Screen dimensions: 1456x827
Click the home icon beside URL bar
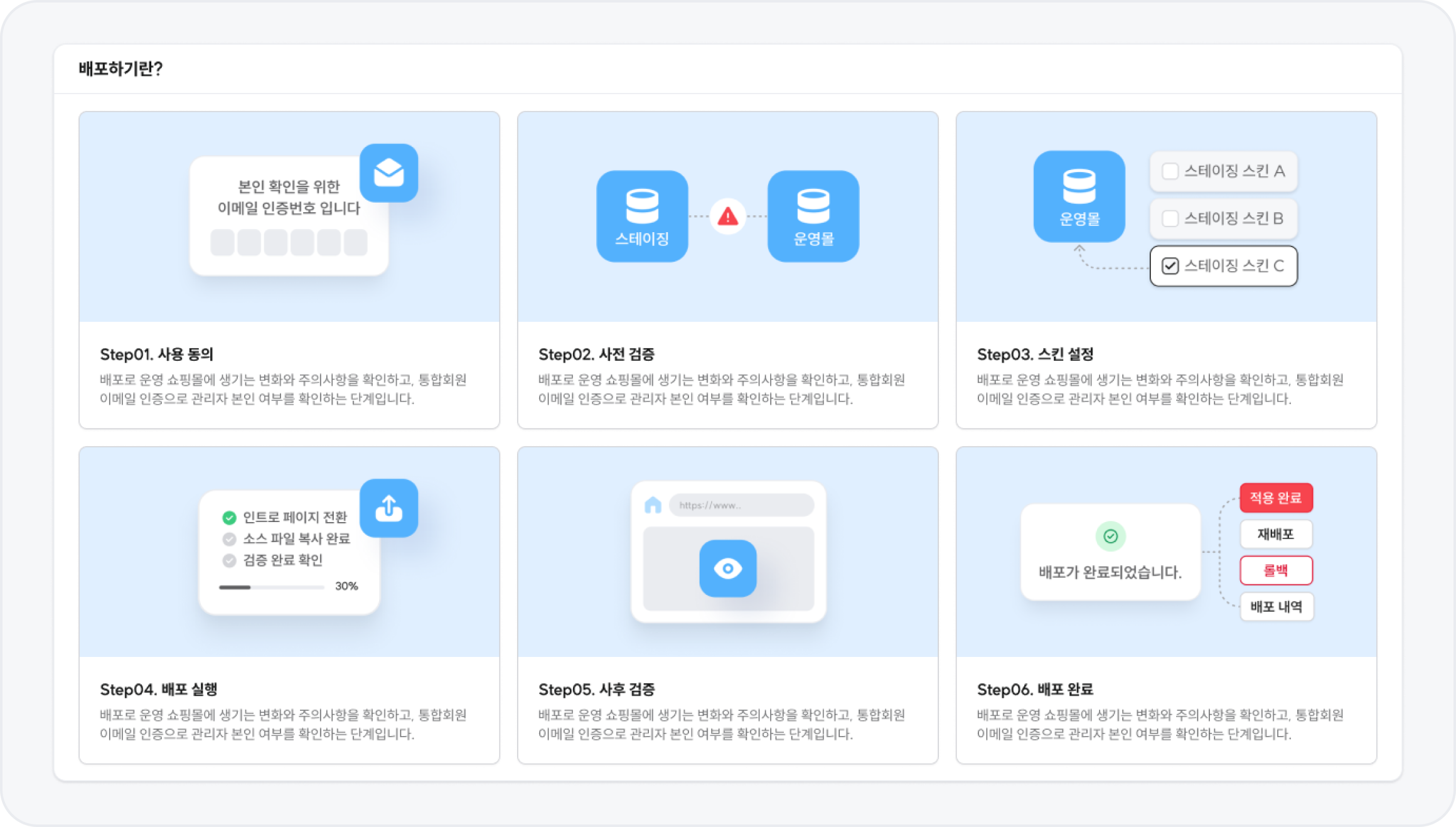pyautogui.click(x=653, y=504)
